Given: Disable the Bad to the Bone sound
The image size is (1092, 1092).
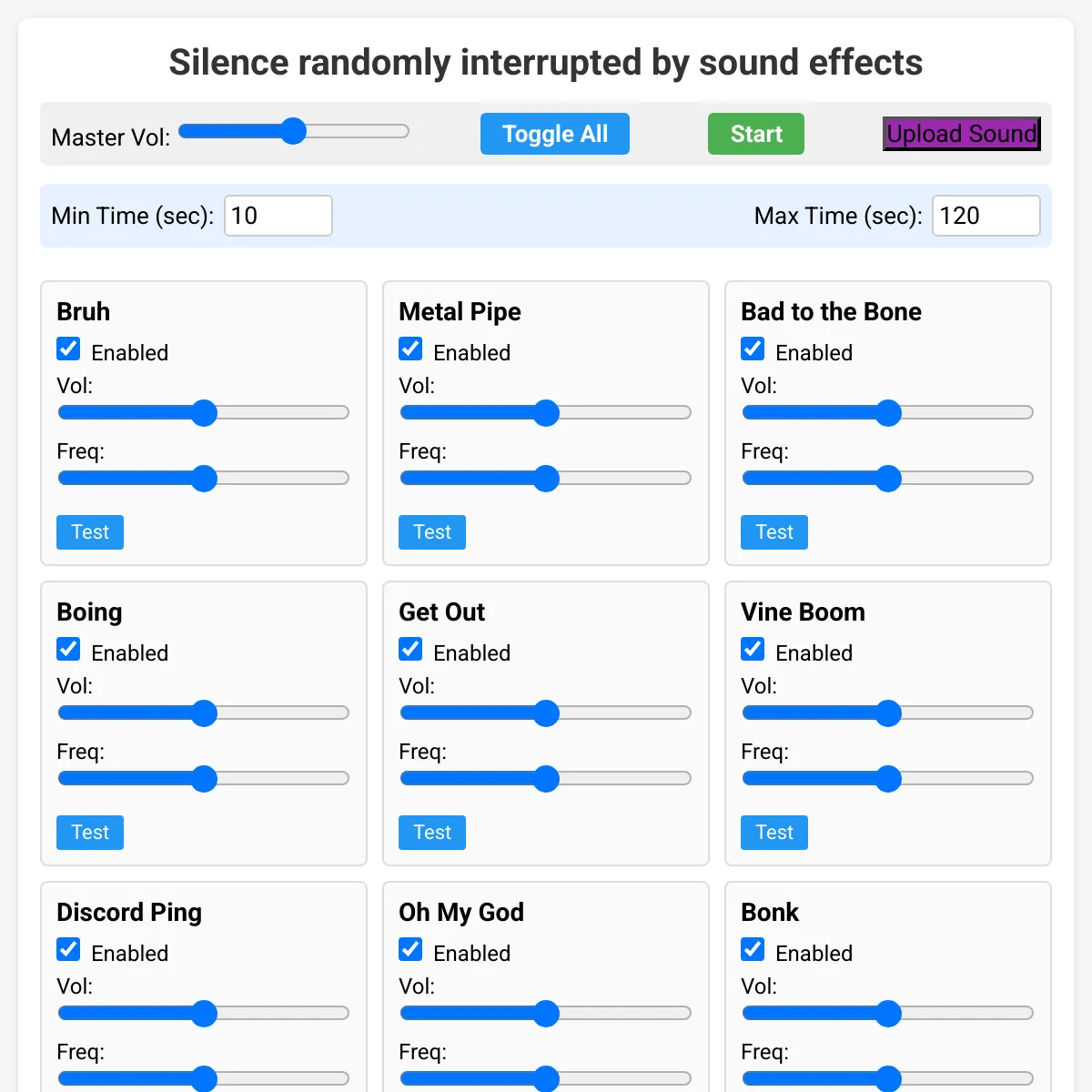Looking at the screenshot, I should point(753,349).
